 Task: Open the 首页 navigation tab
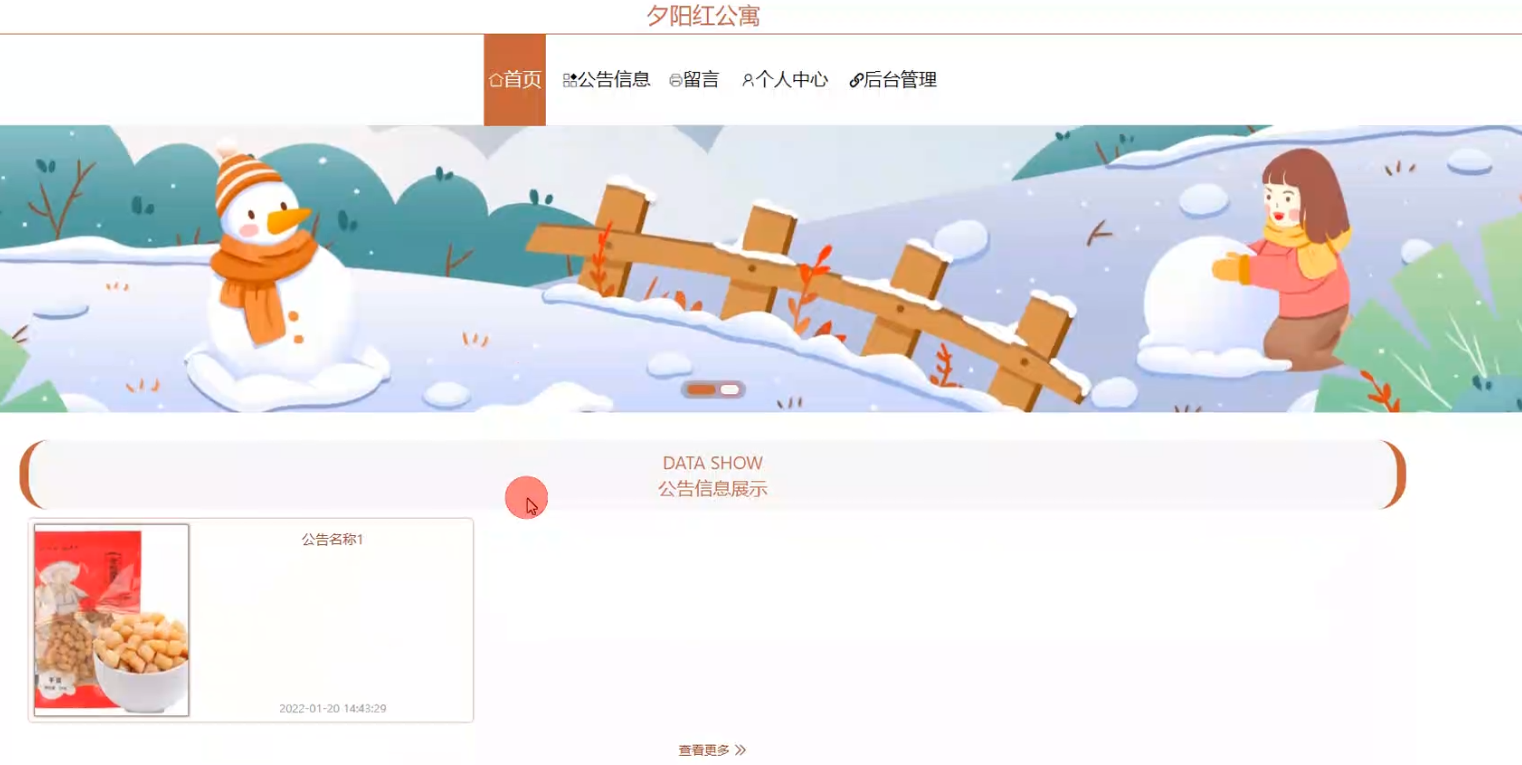click(x=515, y=80)
